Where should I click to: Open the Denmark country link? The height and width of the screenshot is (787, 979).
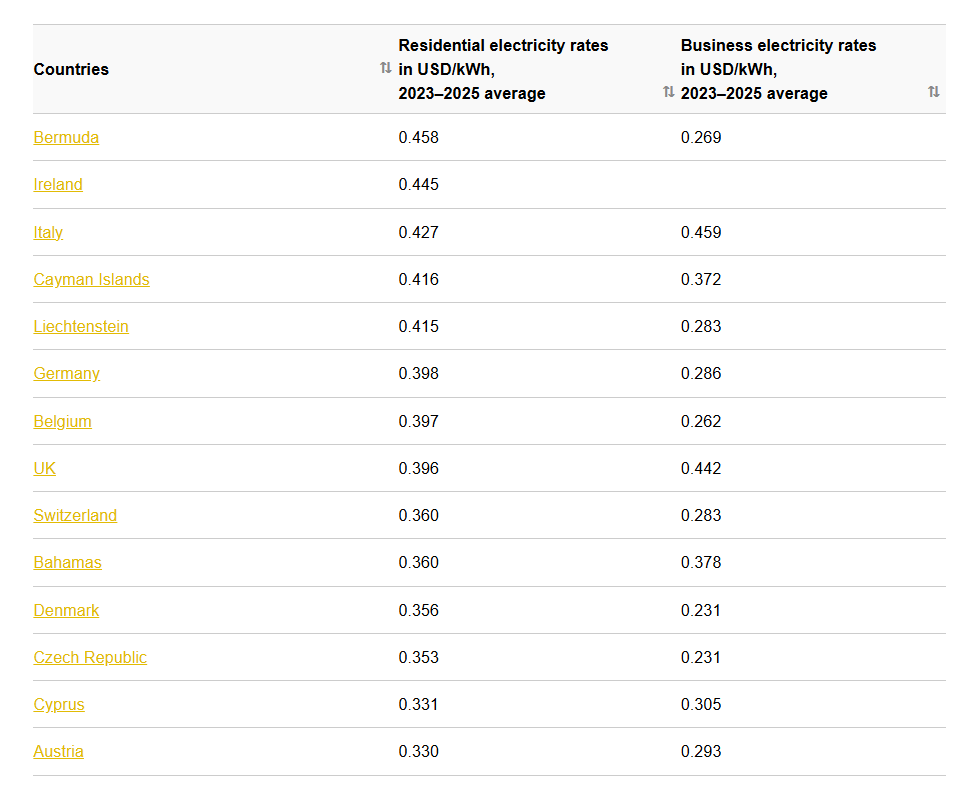click(x=66, y=610)
